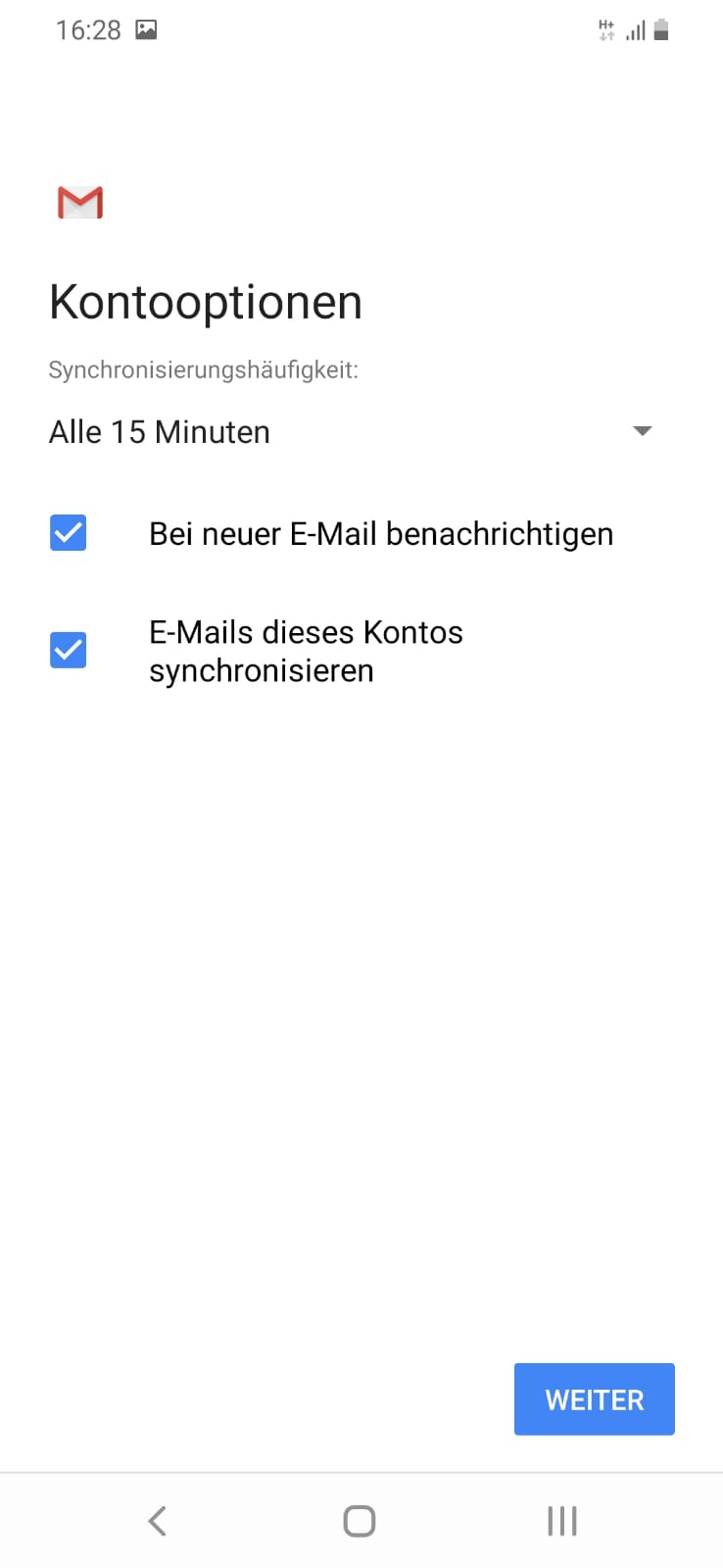Image resolution: width=723 pixels, height=1568 pixels.
Task: Click the 'Synchronisierungshäufigkeit:' label
Action: [204, 370]
